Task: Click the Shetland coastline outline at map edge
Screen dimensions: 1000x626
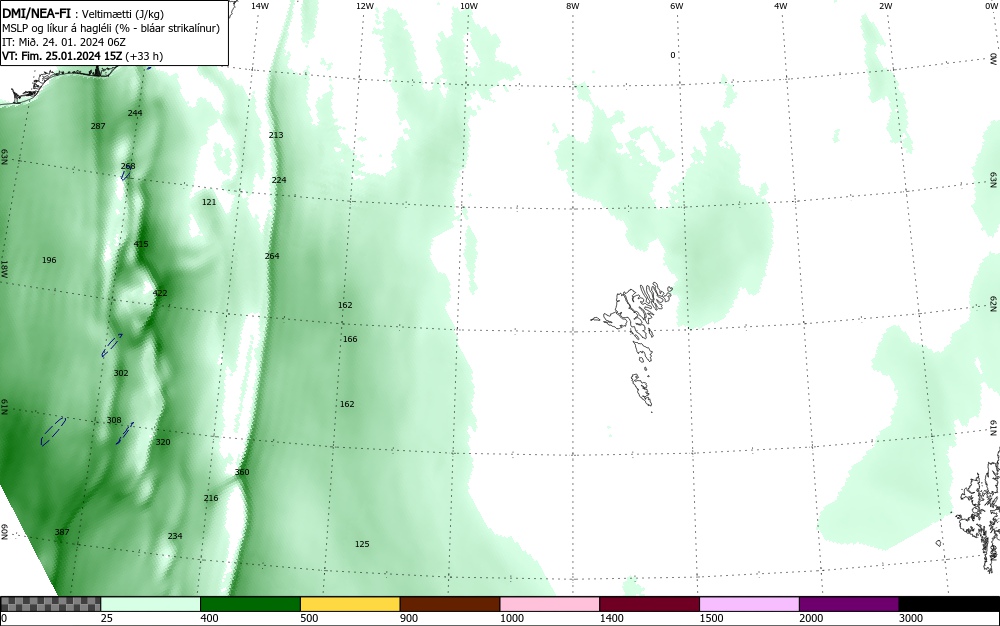Action: click(x=979, y=510)
